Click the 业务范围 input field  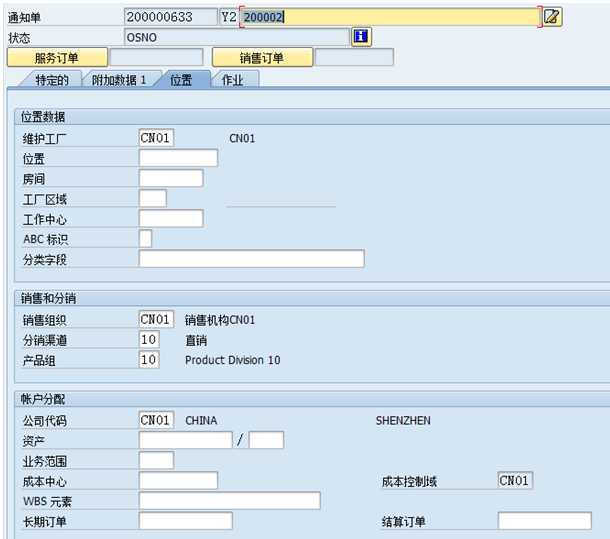156,461
